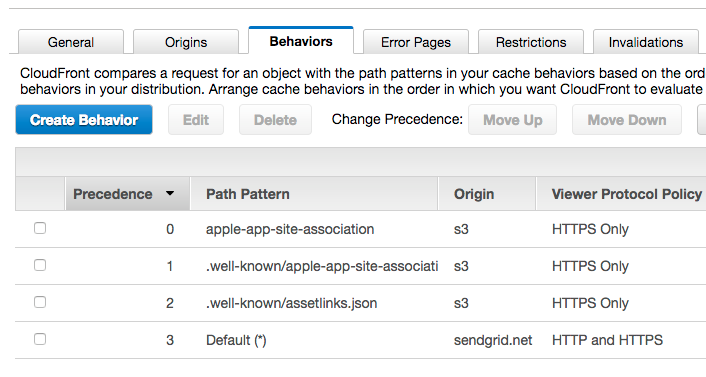Check the precedence 1 .well-known/apple-app-site row checkbox
The width and height of the screenshot is (706, 377).
(x=40, y=265)
